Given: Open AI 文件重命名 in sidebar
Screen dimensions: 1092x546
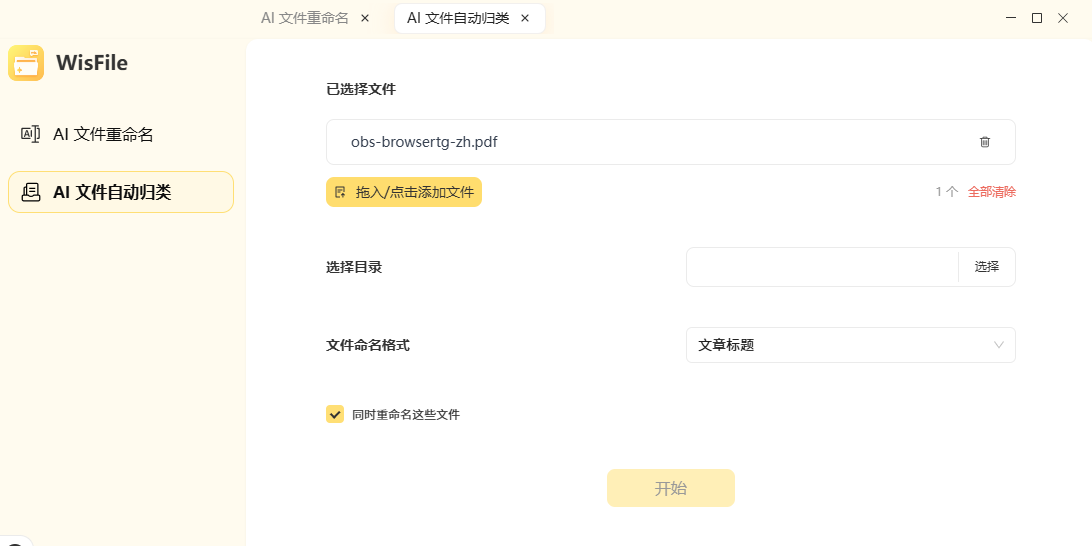Looking at the screenshot, I should pyautogui.click(x=103, y=134).
